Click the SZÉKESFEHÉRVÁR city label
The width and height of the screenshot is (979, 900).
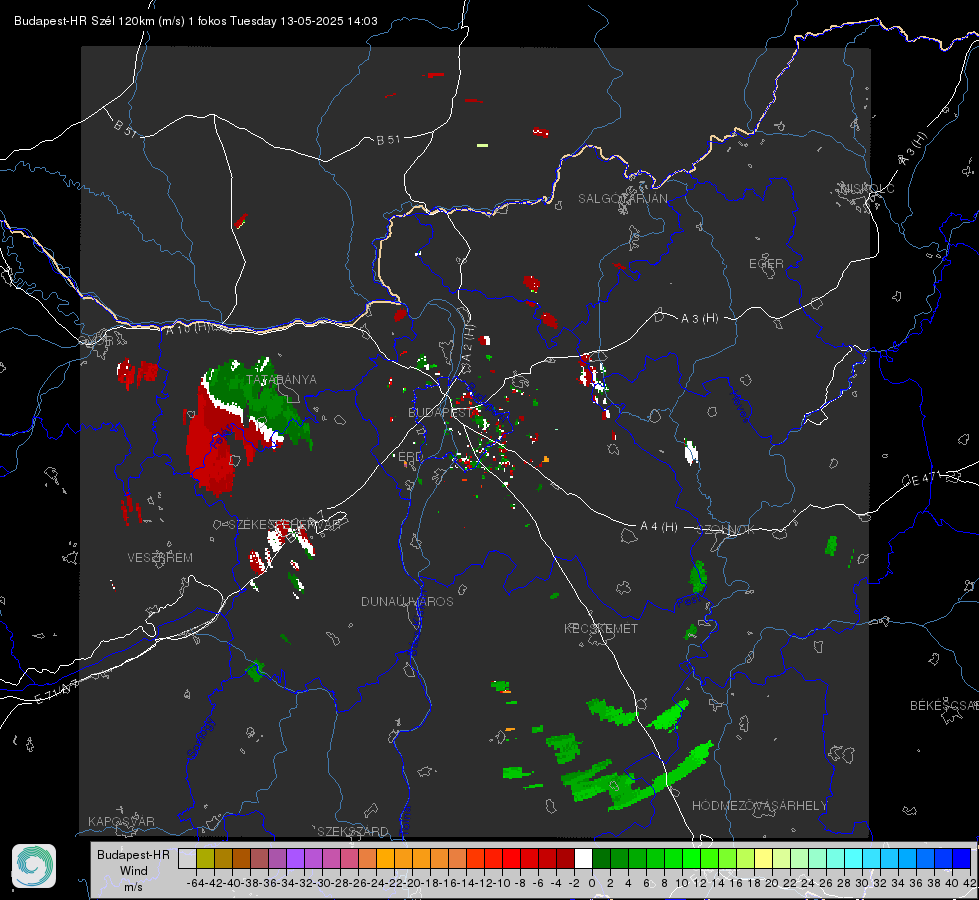click(x=285, y=525)
